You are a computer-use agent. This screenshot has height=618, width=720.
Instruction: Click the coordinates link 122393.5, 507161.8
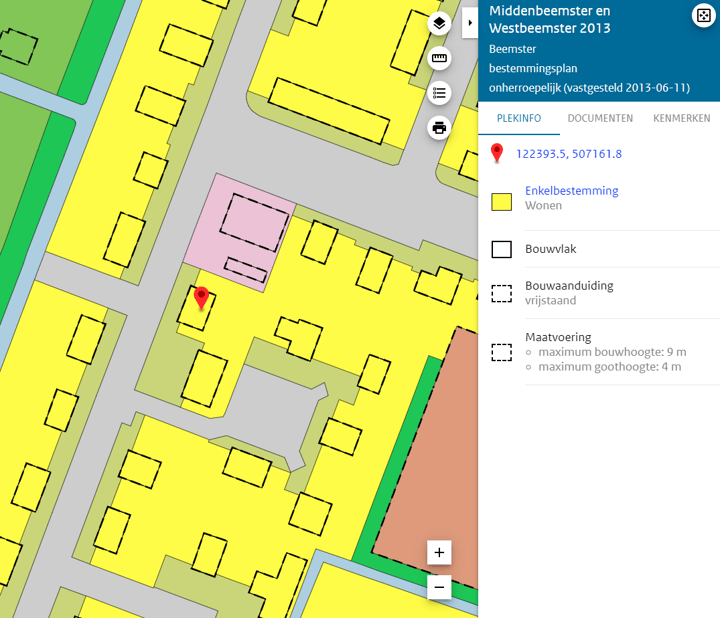(569, 154)
